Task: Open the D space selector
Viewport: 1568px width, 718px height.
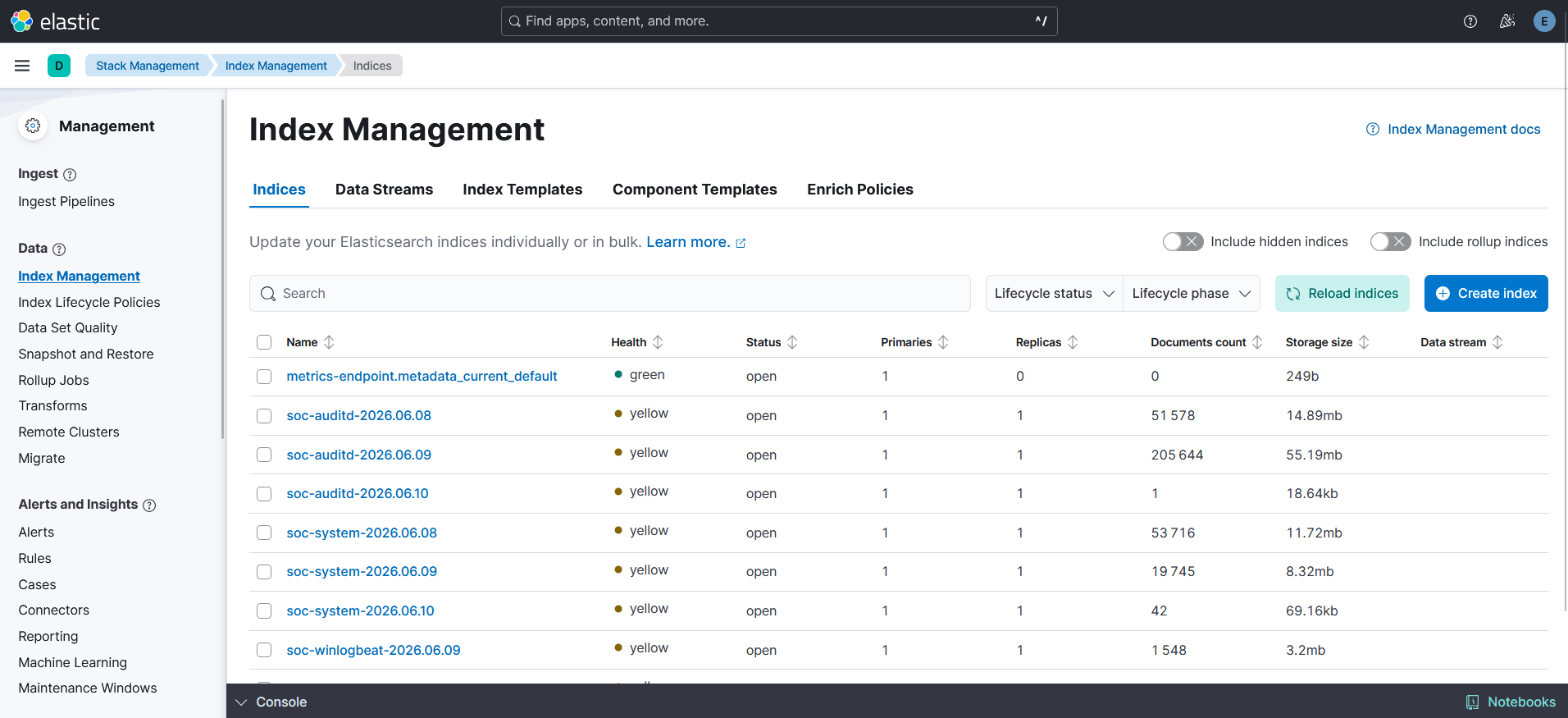Action: (x=59, y=66)
